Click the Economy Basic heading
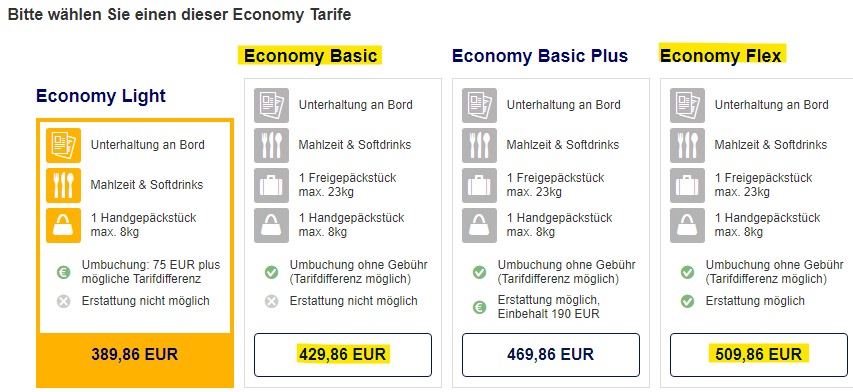853x392 pixels. click(x=310, y=55)
